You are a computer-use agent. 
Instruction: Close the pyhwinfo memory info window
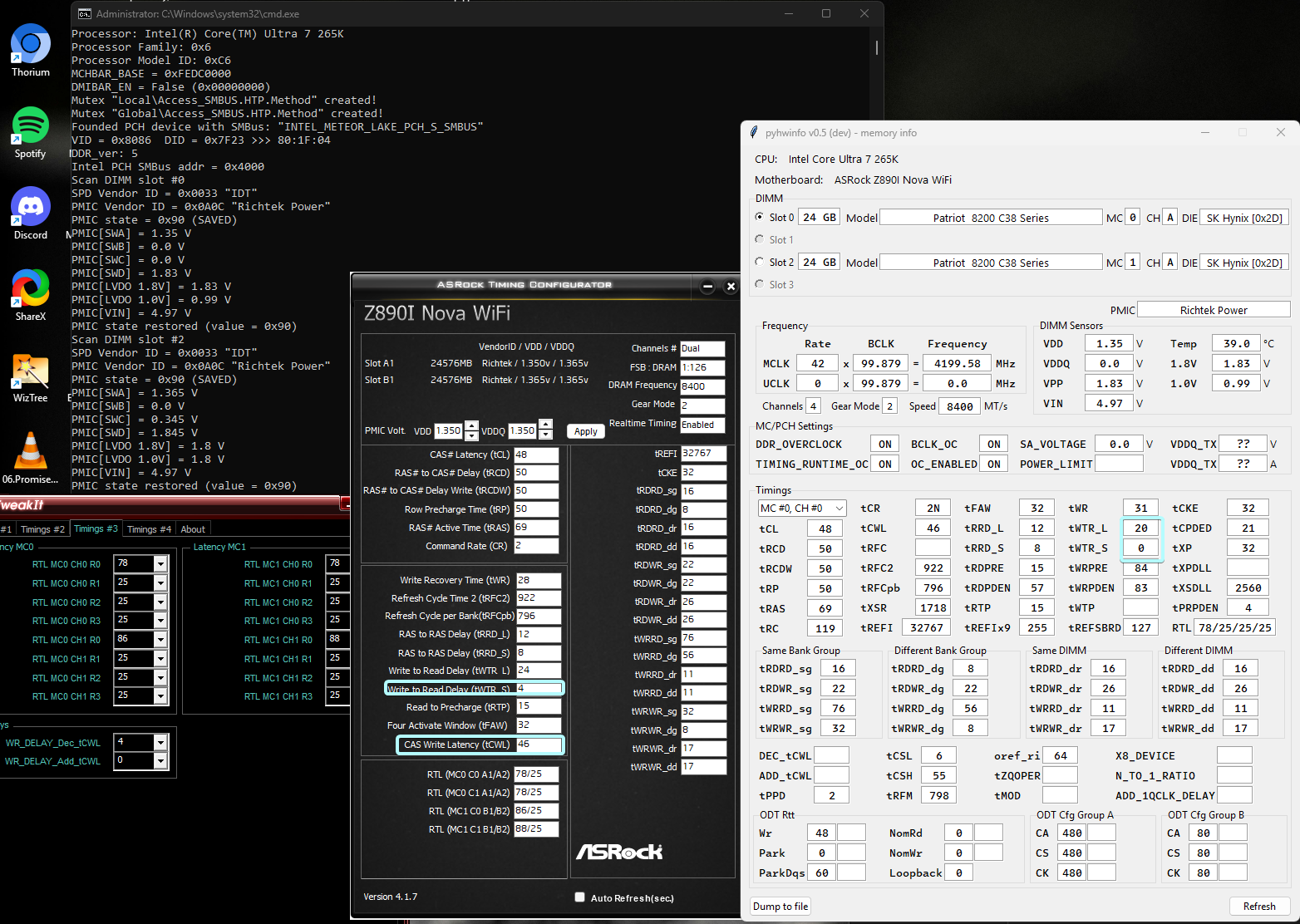(1281, 132)
